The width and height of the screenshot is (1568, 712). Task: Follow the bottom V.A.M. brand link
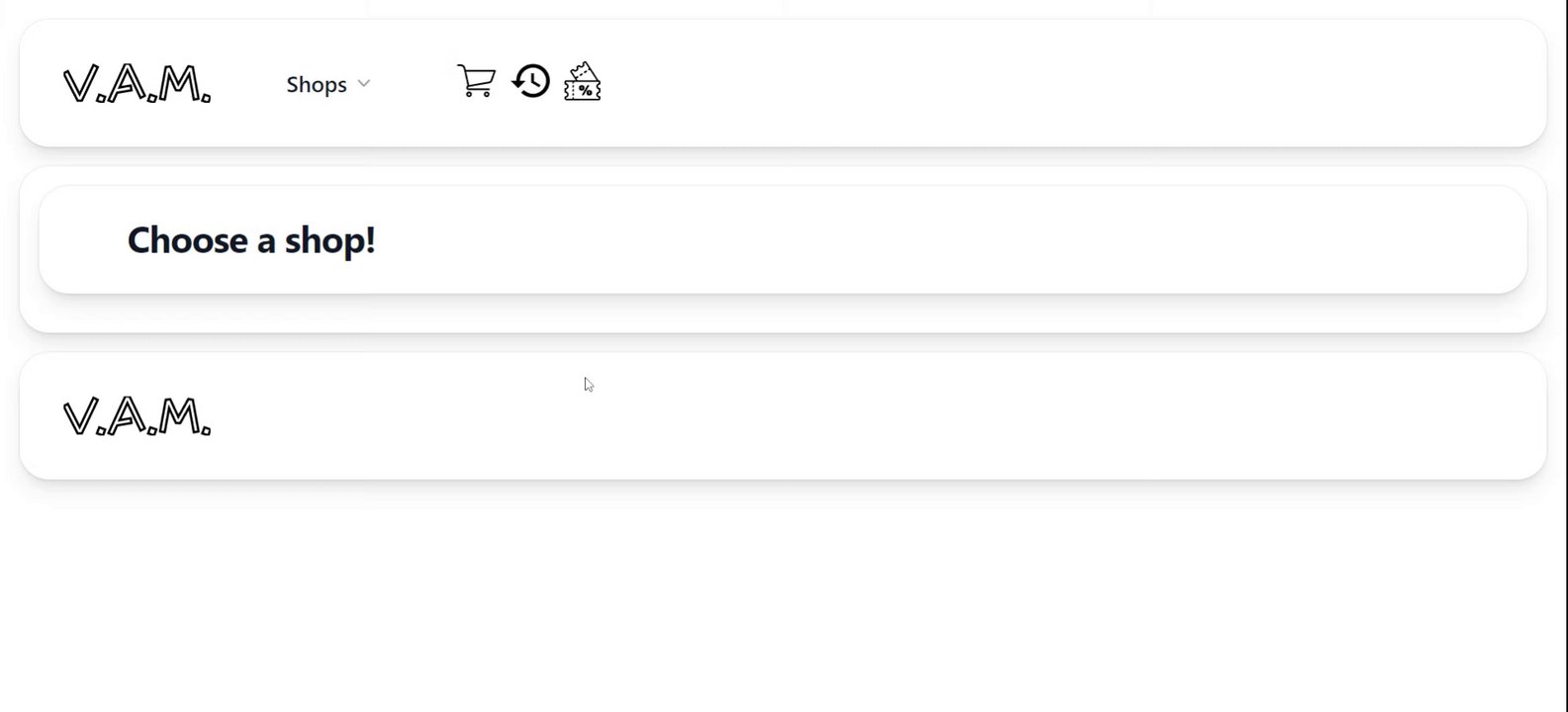pyautogui.click(x=137, y=416)
